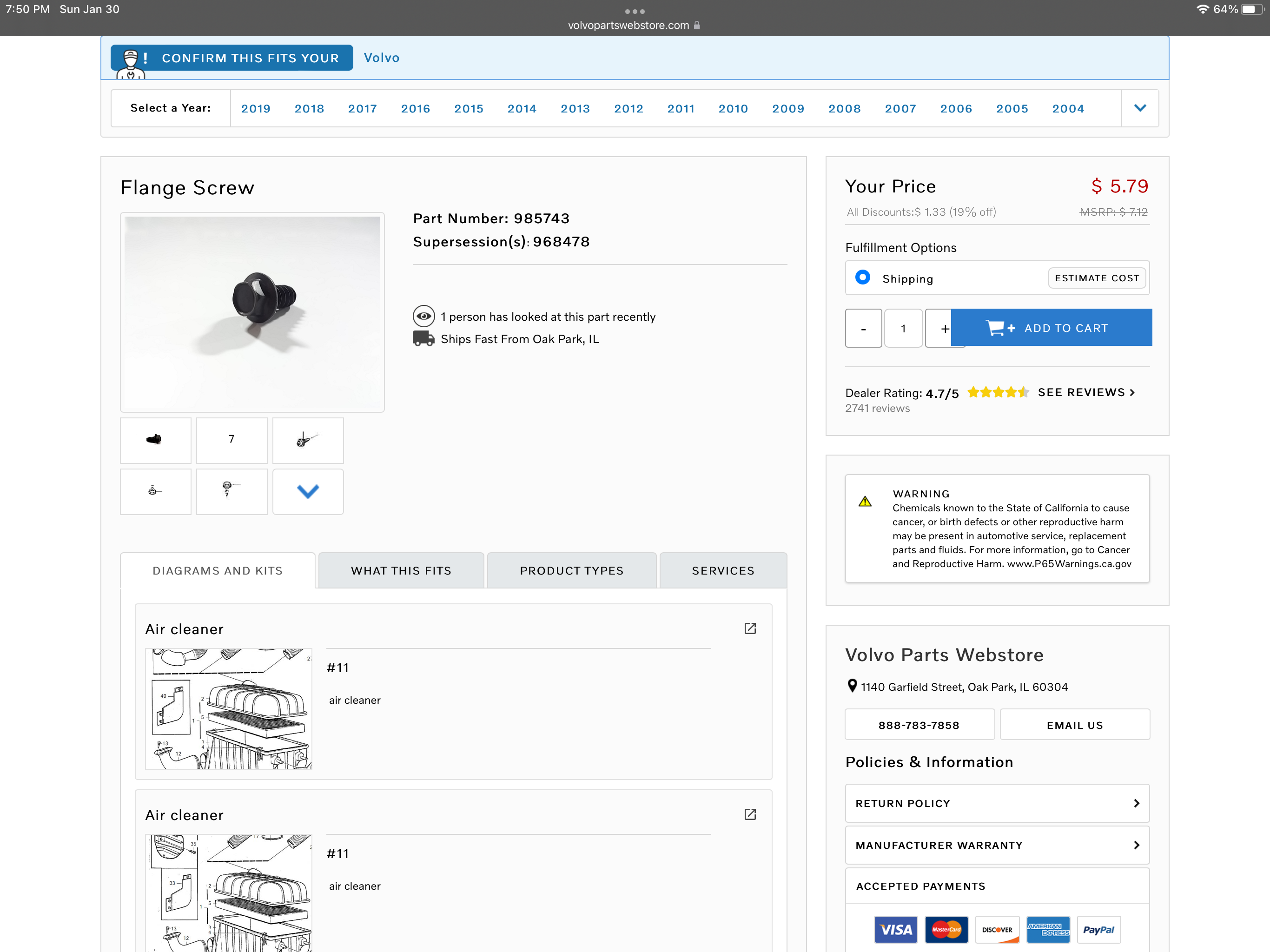Click the yellow warning triangle icon

tap(865, 502)
